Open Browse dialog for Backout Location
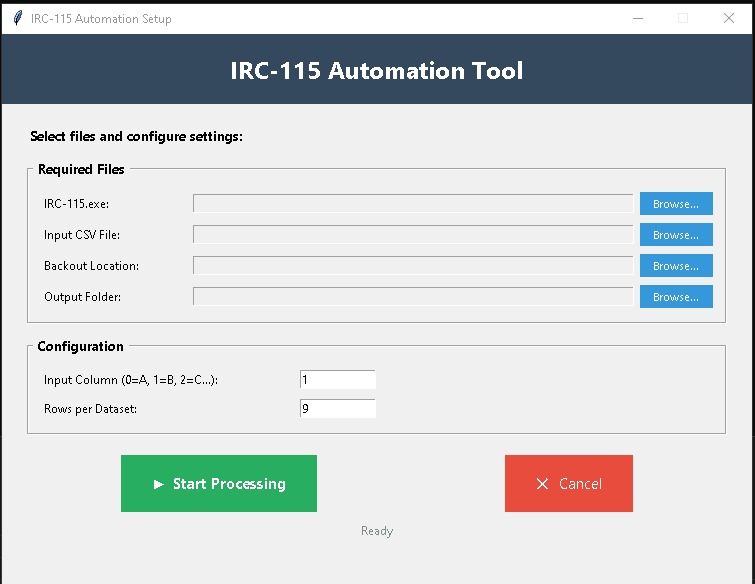 click(675, 266)
